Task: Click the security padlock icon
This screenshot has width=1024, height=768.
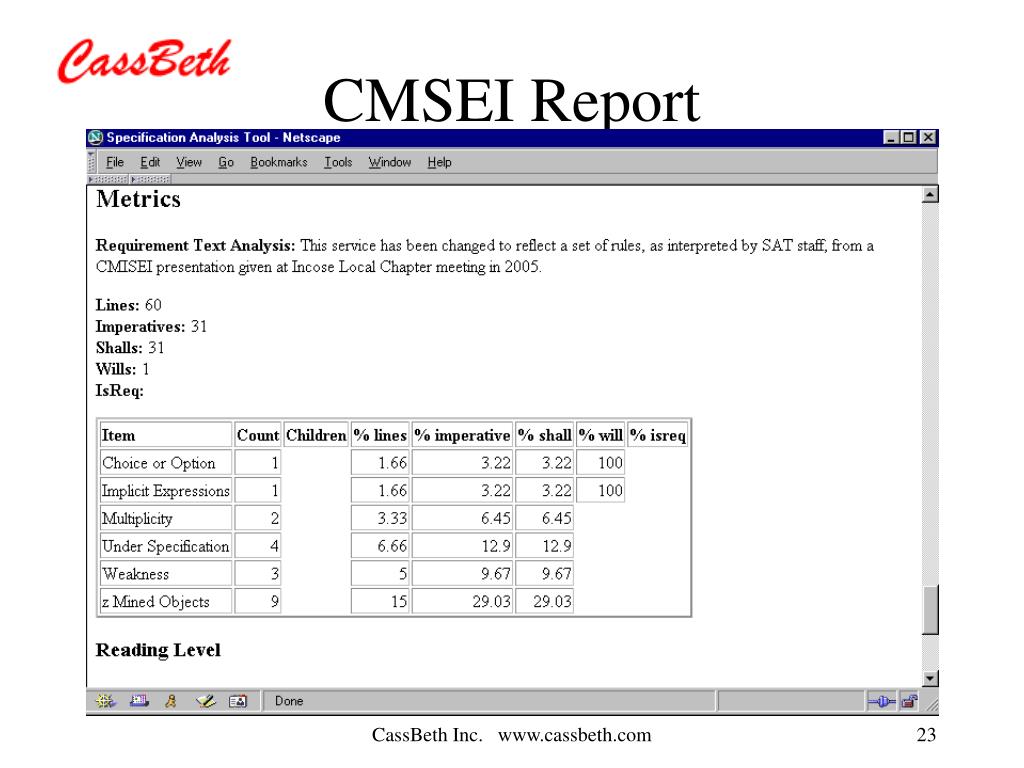Action: 909,701
